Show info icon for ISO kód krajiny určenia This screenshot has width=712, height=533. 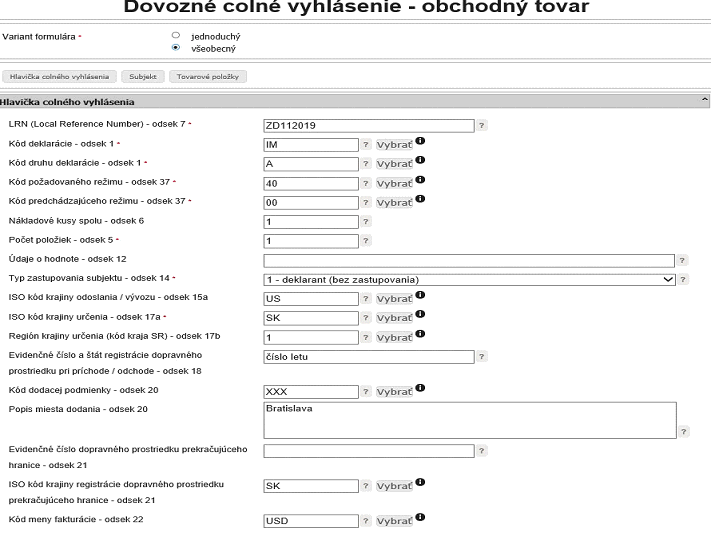coord(420,314)
